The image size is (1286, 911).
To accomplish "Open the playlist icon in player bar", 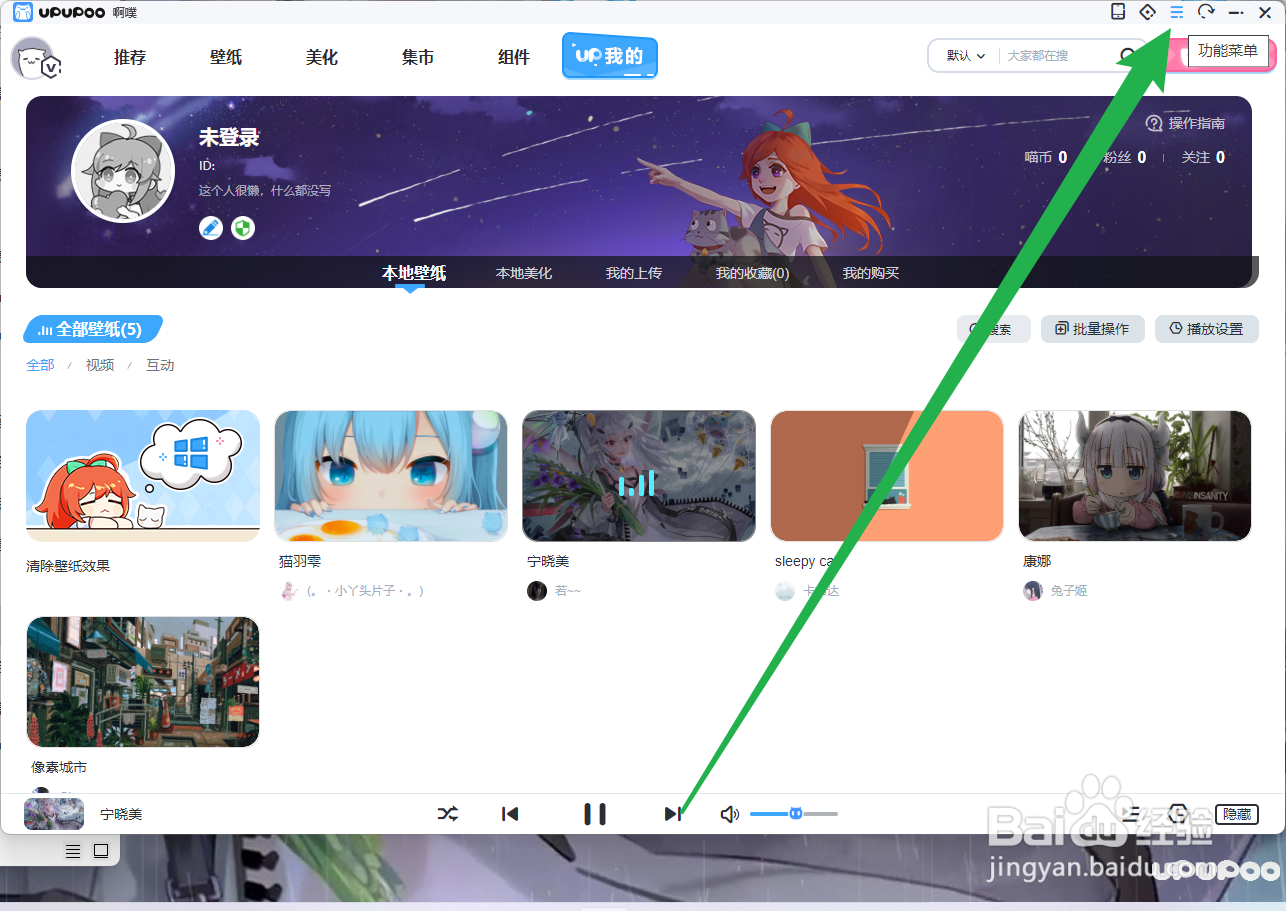I will 1130,814.
